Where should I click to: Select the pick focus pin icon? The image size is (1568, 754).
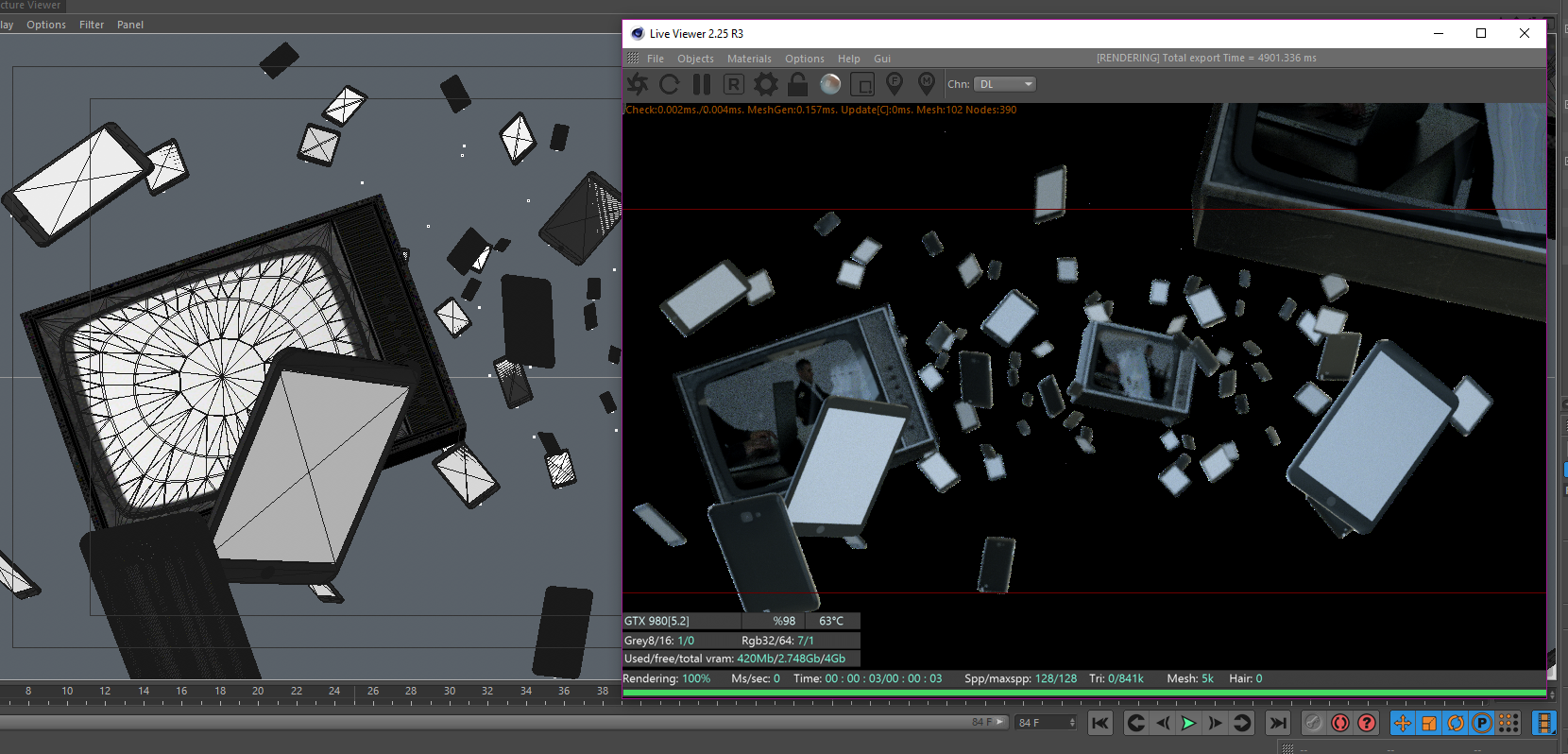point(895,84)
